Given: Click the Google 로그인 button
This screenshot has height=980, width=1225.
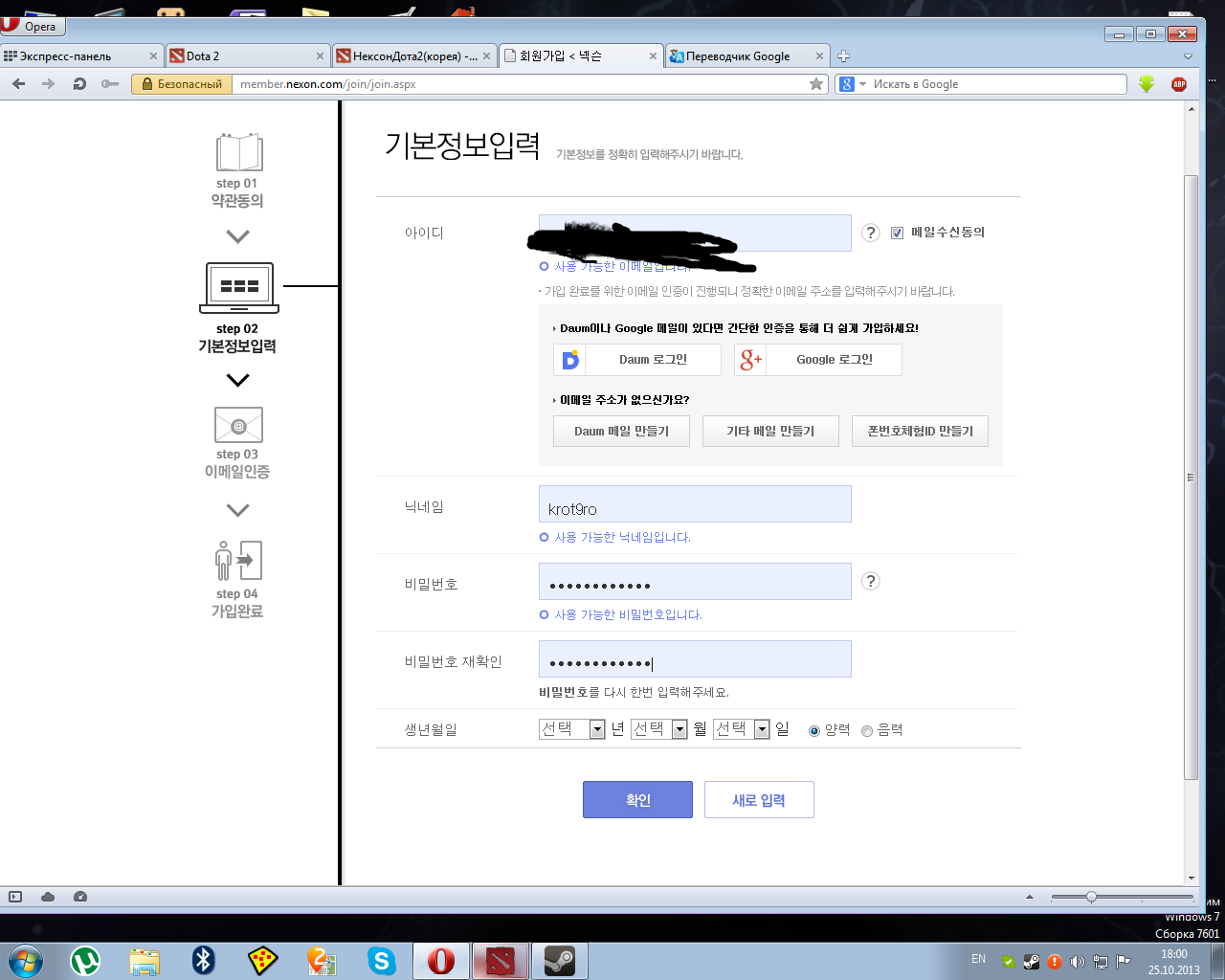Looking at the screenshot, I should coord(818,360).
